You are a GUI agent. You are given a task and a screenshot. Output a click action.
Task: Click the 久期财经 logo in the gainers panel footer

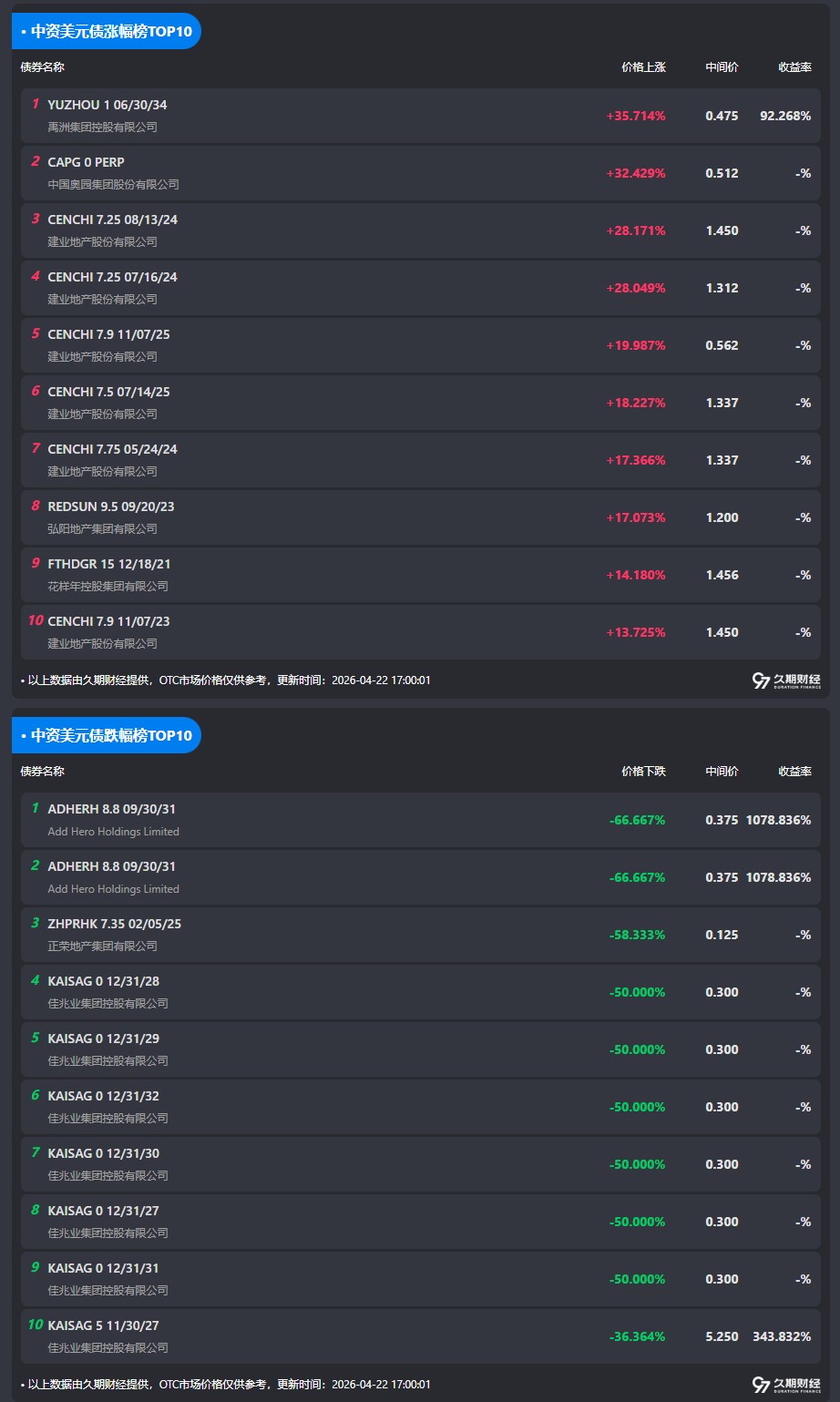tap(785, 681)
